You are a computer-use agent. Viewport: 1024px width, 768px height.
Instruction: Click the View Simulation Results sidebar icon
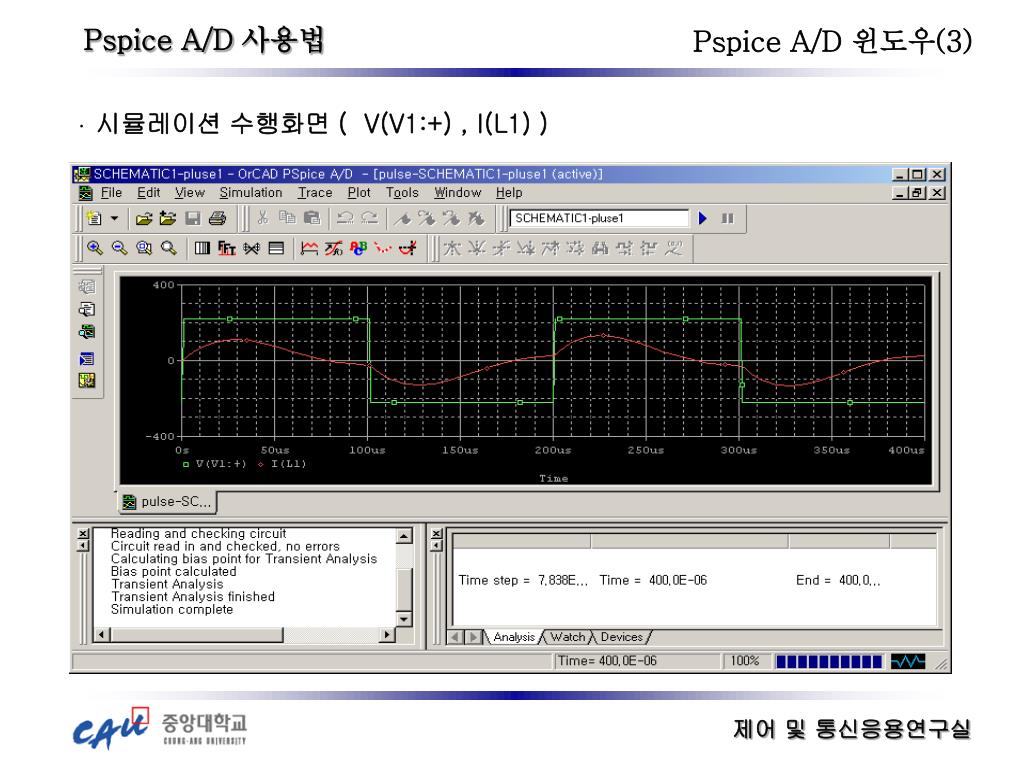pos(87,332)
